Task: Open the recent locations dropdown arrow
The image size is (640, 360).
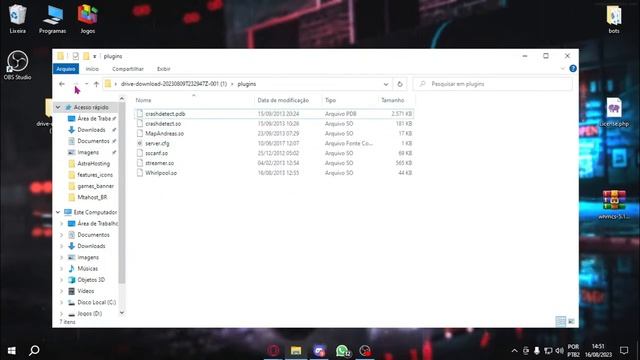Action: tap(87, 84)
